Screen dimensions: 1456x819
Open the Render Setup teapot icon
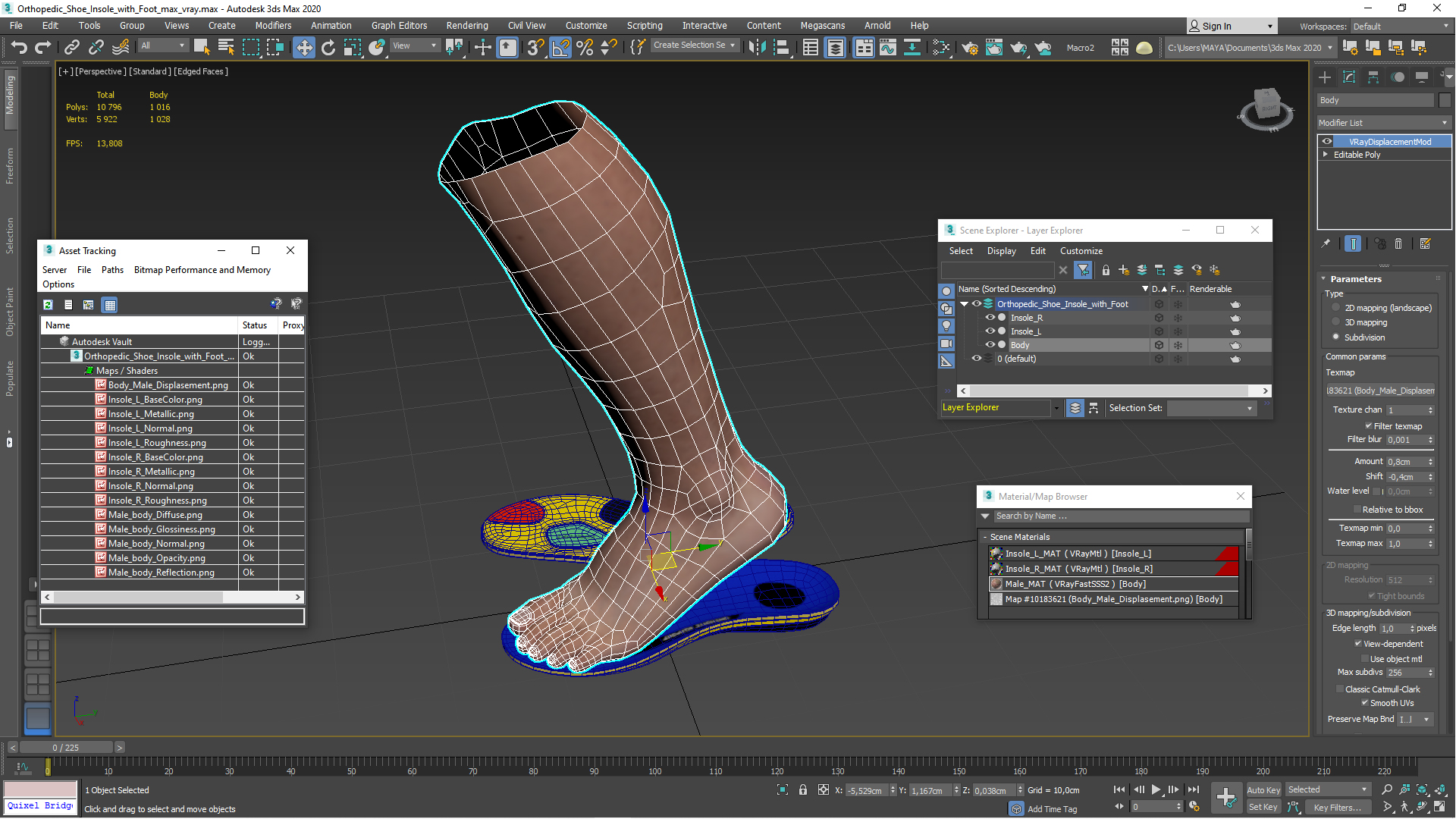[x=970, y=48]
